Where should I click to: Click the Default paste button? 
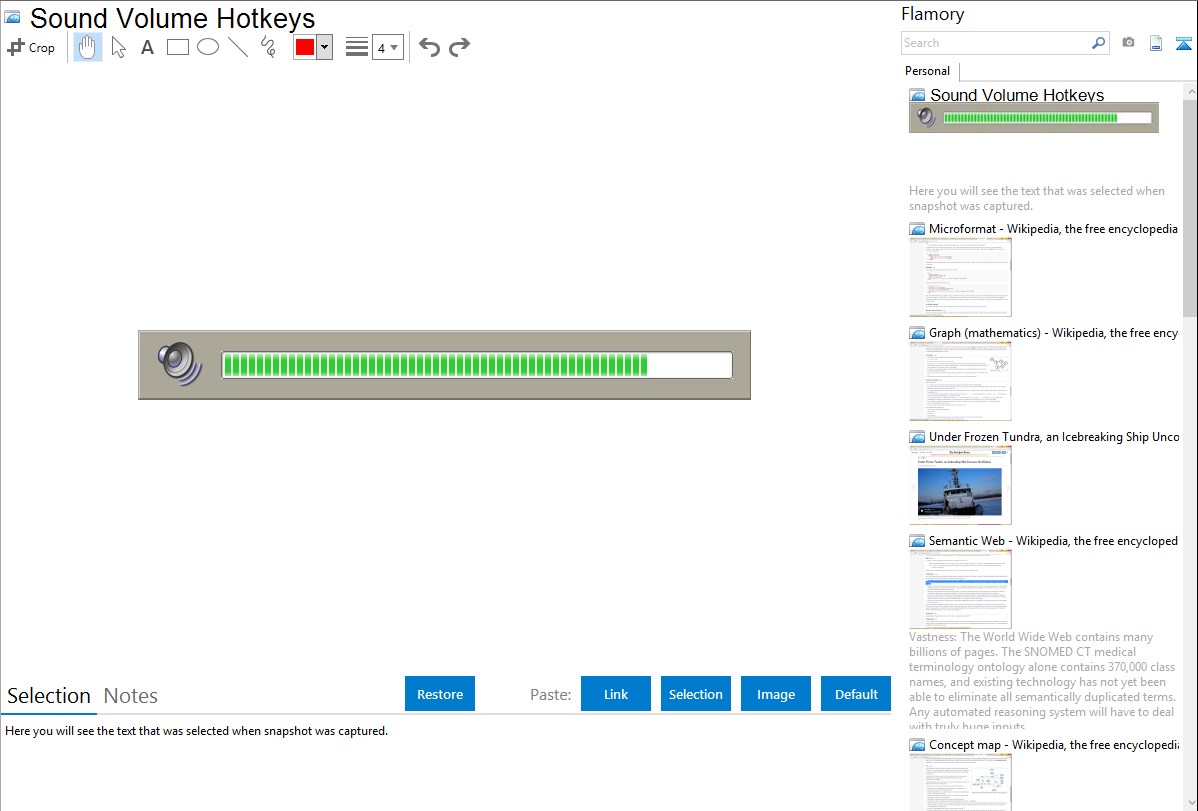(x=856, y=694)
